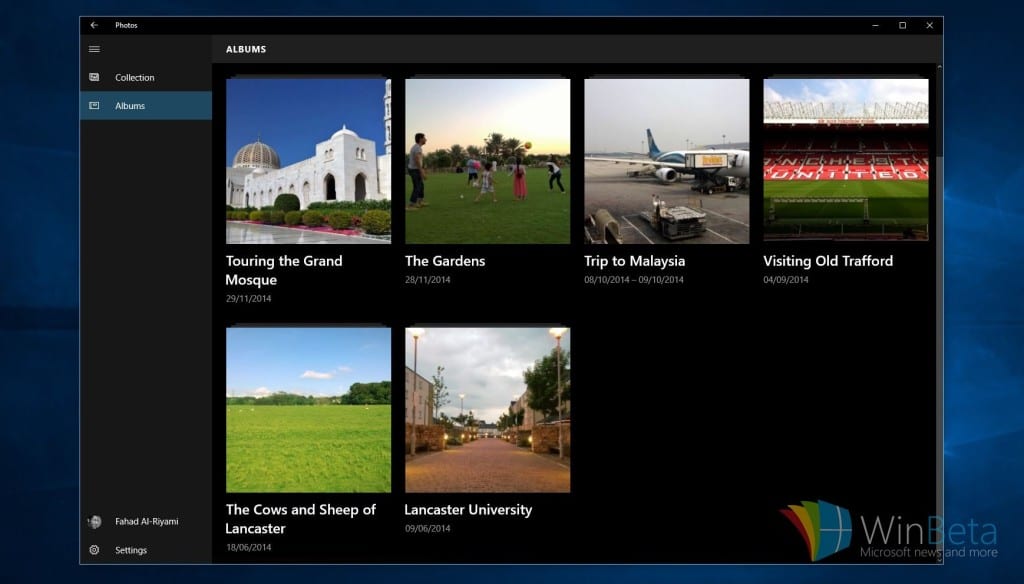Click the date 18/06/2014
Viewport: 1024px width, 584px height.
point(248,547)
